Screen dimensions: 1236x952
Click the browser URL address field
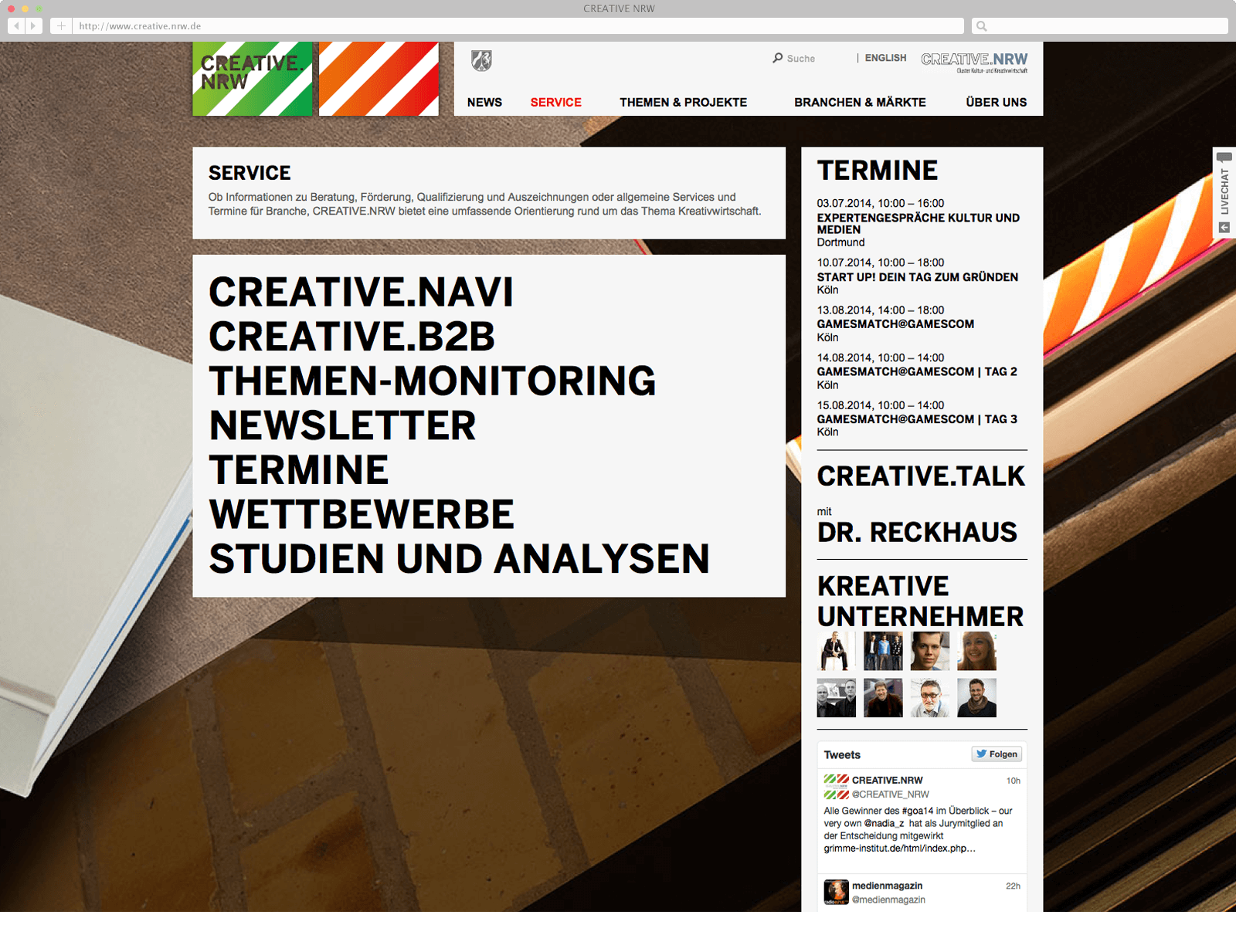(x=518, y=25)
